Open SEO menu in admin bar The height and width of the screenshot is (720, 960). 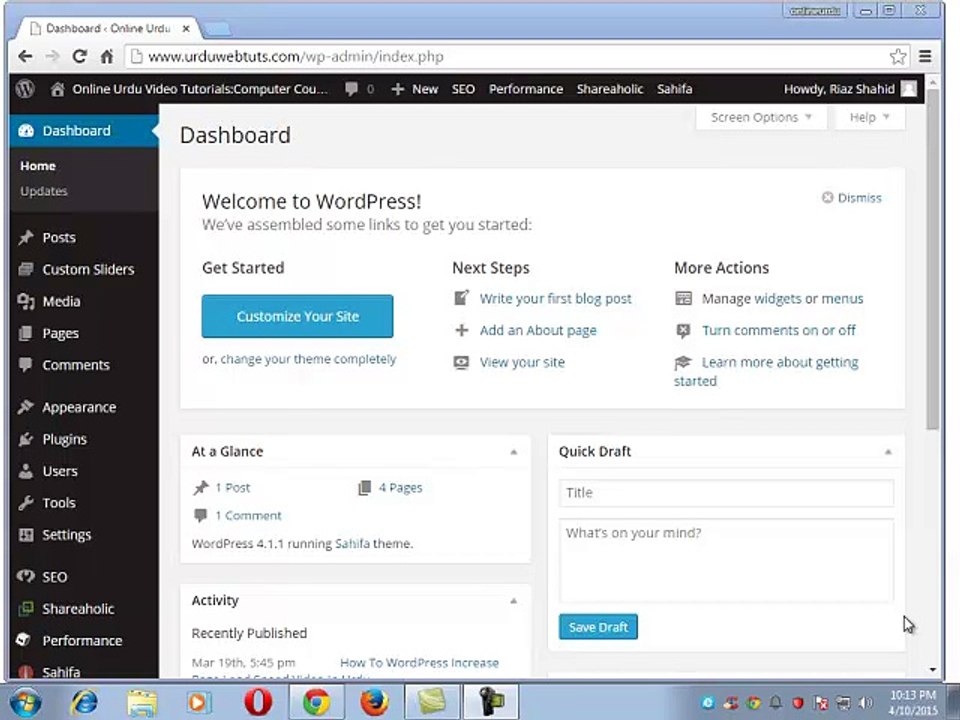pos(463,89)
